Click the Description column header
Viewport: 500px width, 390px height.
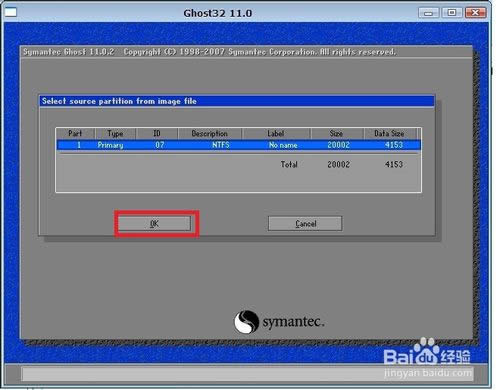(210, 134)
